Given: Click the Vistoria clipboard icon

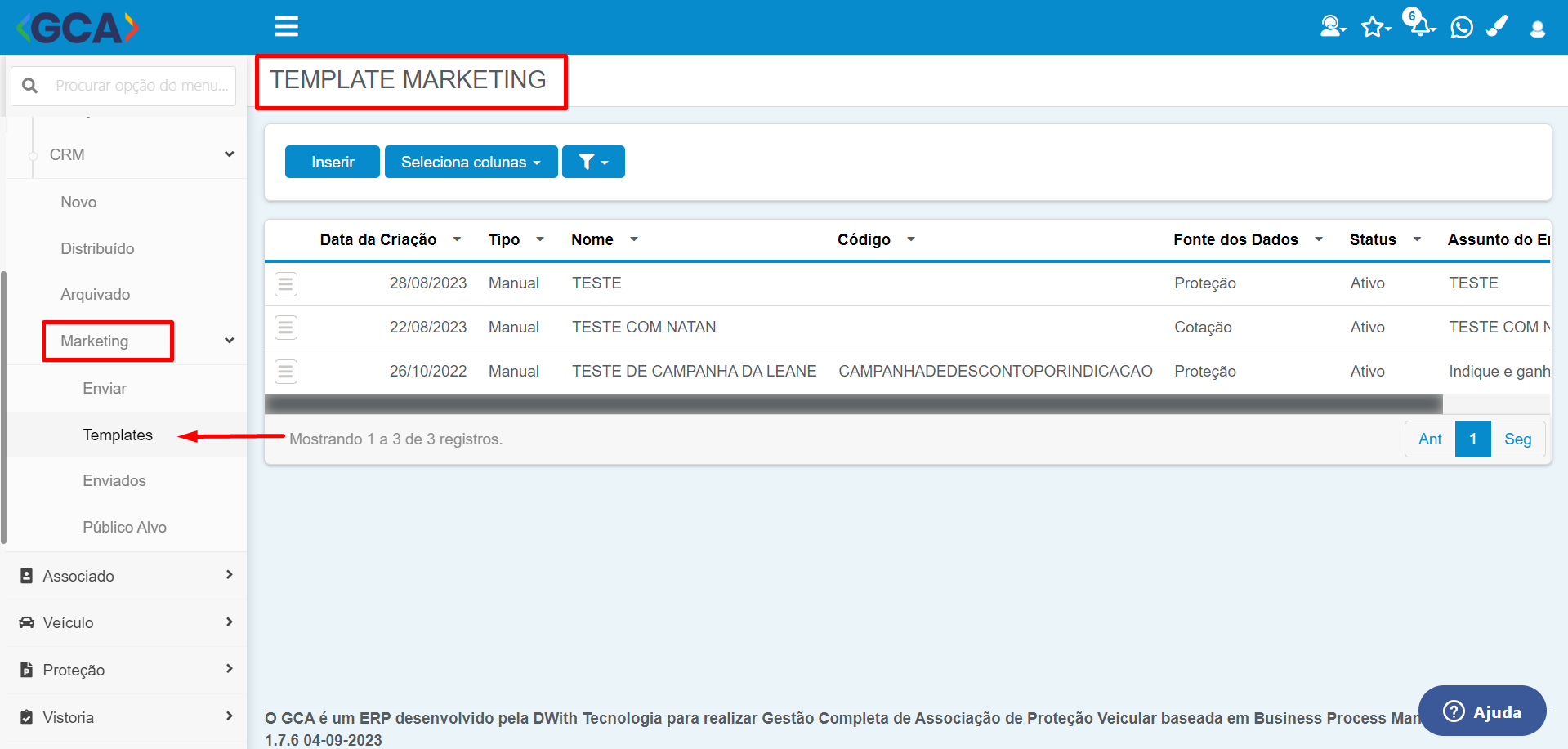Looking at the screenshot, I should point(26,717).
